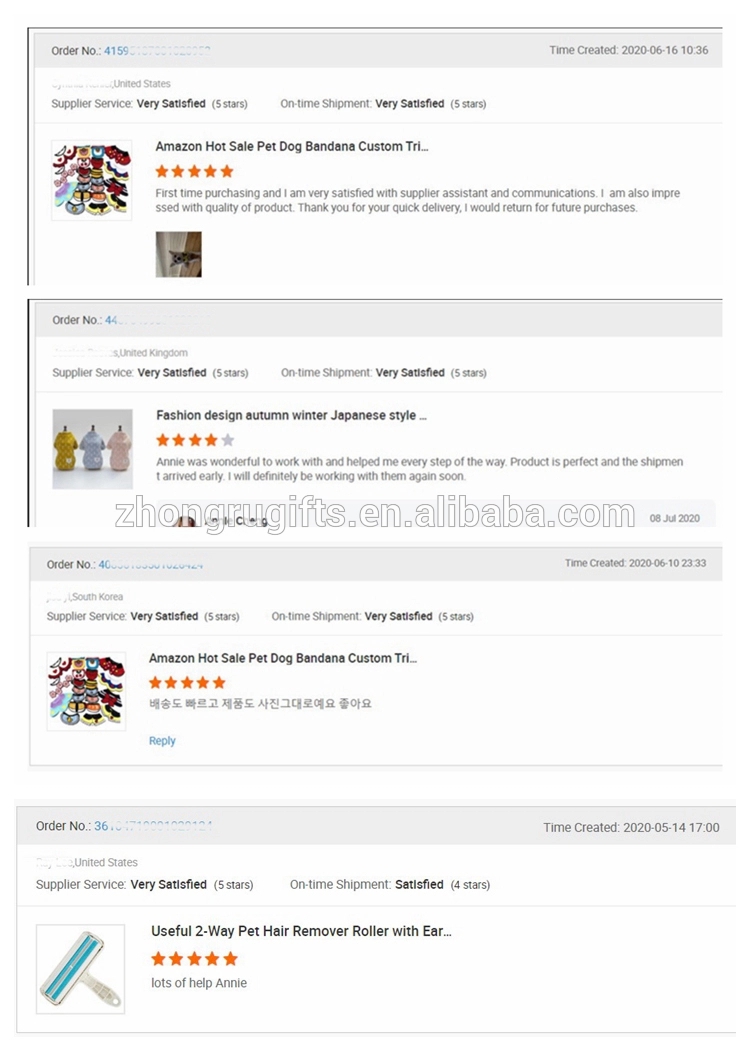Open order number starting with 44
The height and width of the screenshot is (1052, 750).
(x=156, y=320)
